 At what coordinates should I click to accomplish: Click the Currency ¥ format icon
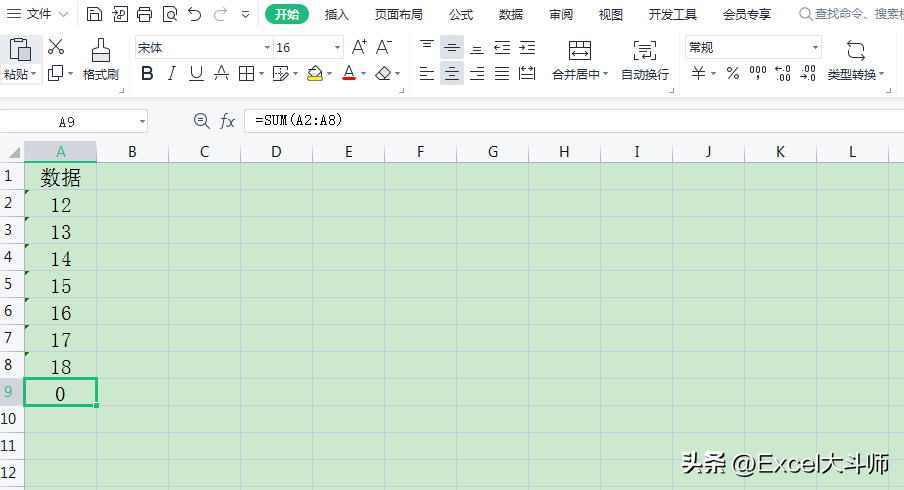[698, 73]
